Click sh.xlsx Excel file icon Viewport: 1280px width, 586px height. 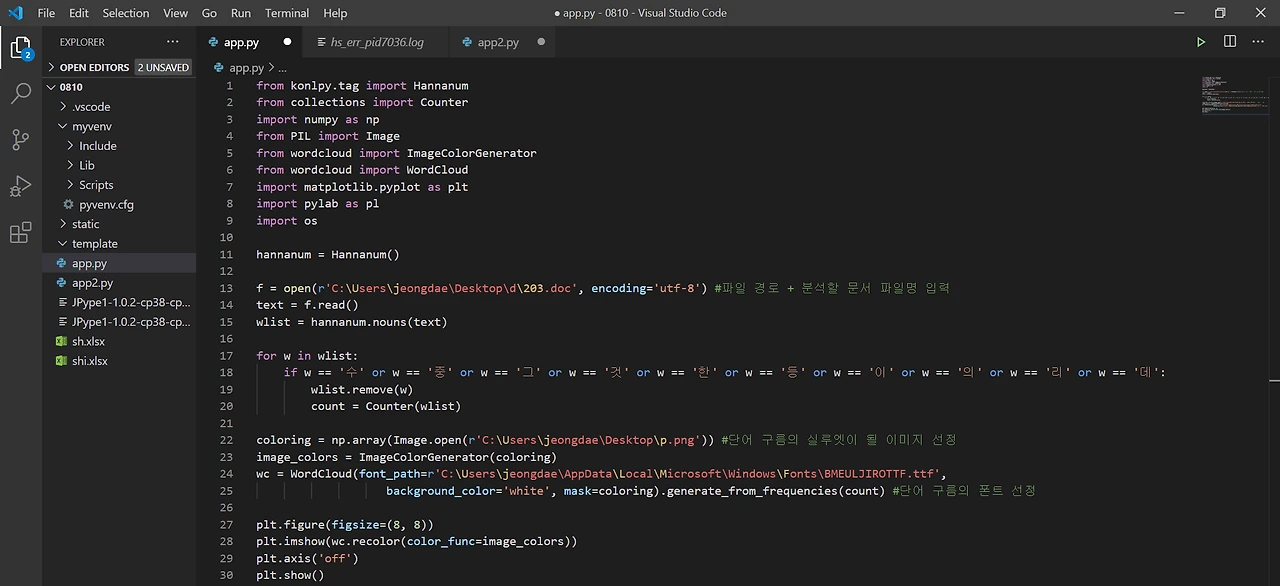pyautogui.click(x=62, y=341)
